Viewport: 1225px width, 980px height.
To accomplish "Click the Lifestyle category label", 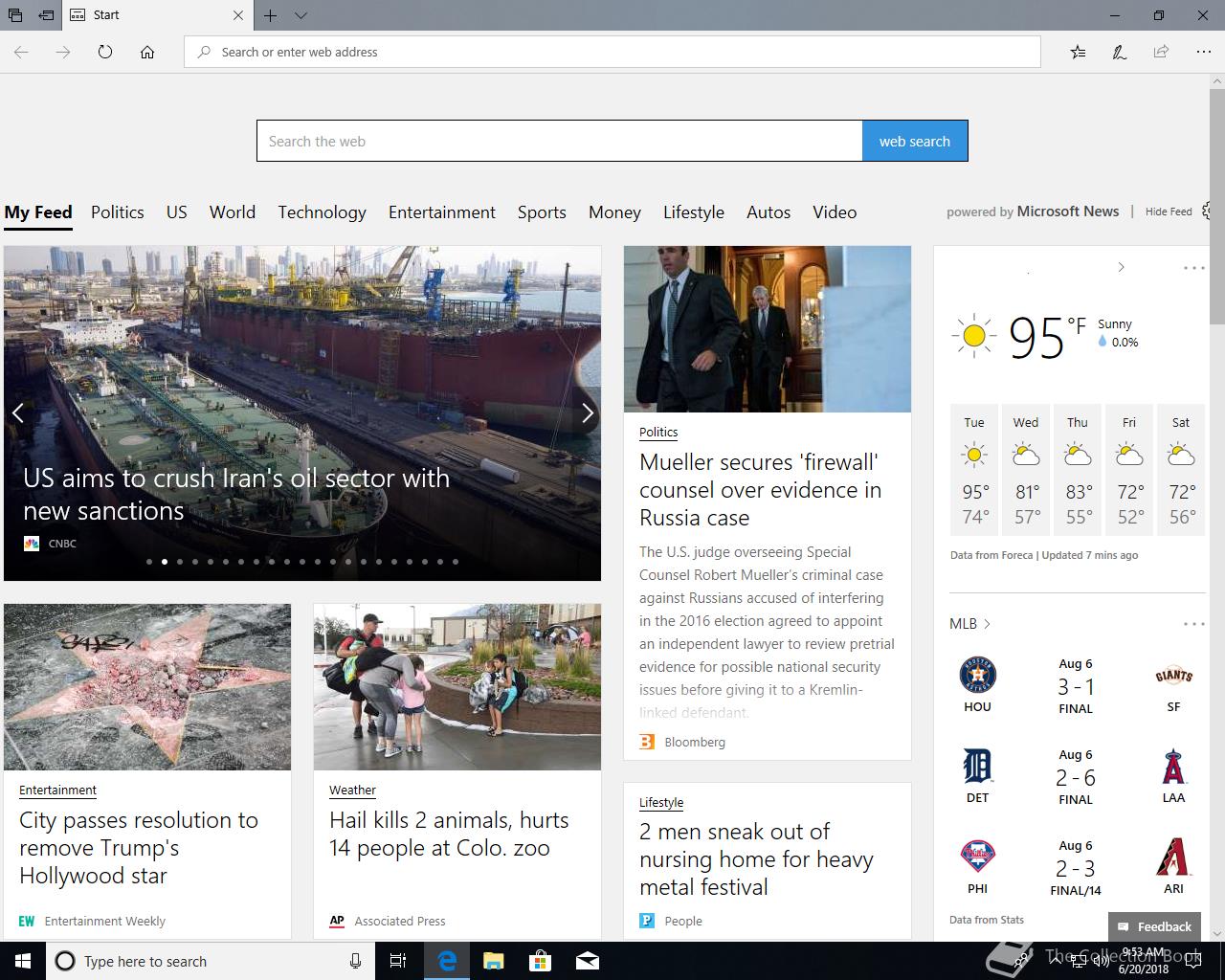I will coord(661,802).
